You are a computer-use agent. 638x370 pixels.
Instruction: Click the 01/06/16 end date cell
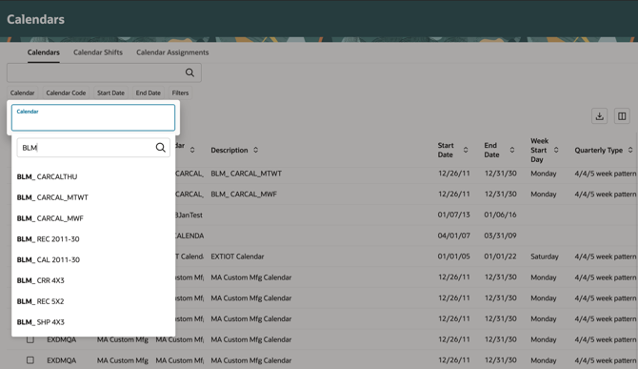coord(500,215)
